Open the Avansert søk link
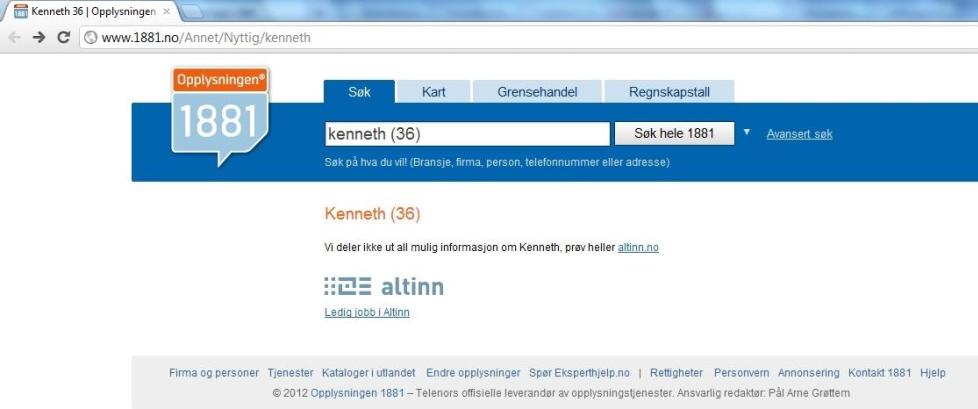This screenshot has height=409, width=978. coord(799,134)
